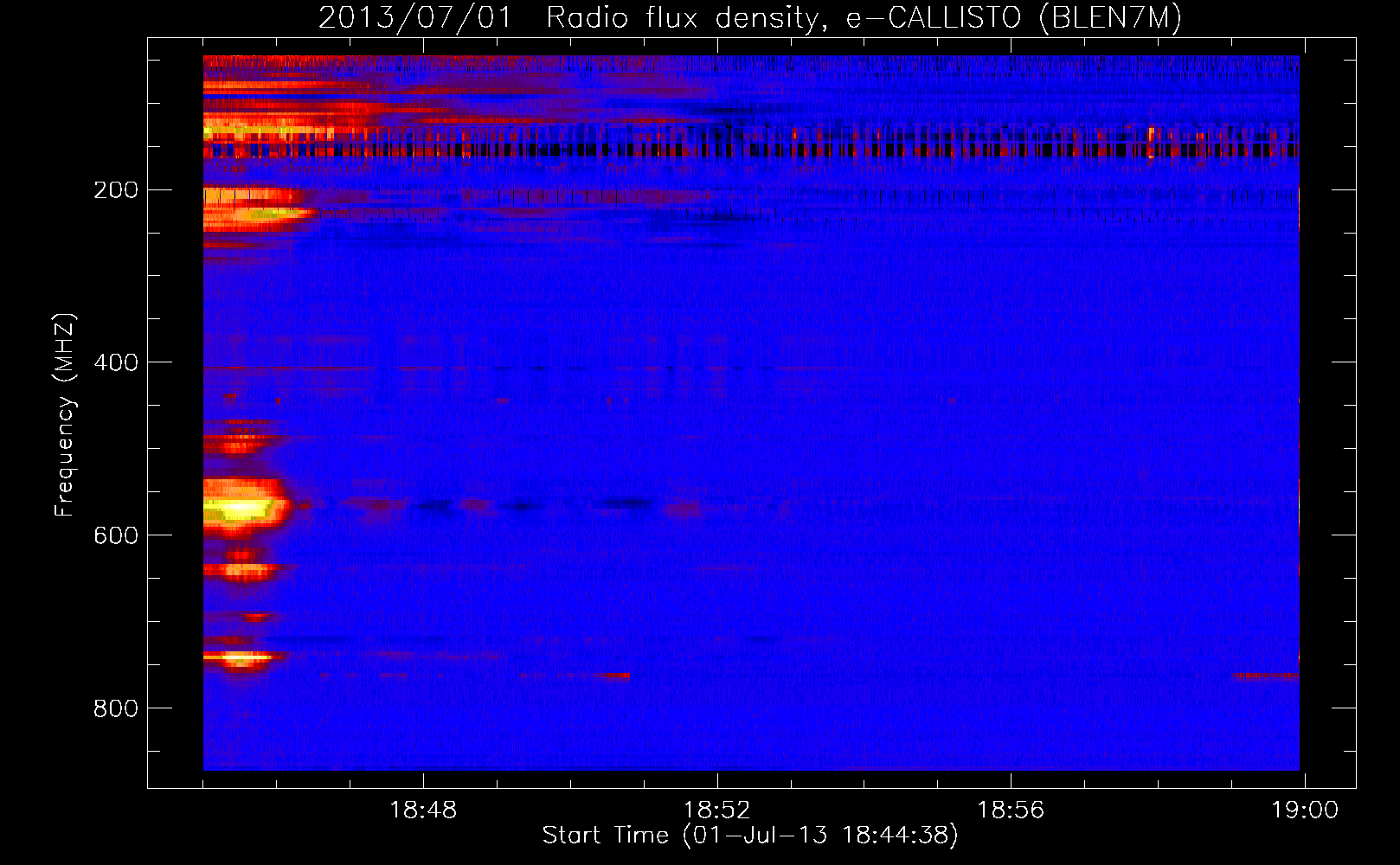Click the 19:00 time tick label
Screen dimensions: 1400x865
(1304, 810)
